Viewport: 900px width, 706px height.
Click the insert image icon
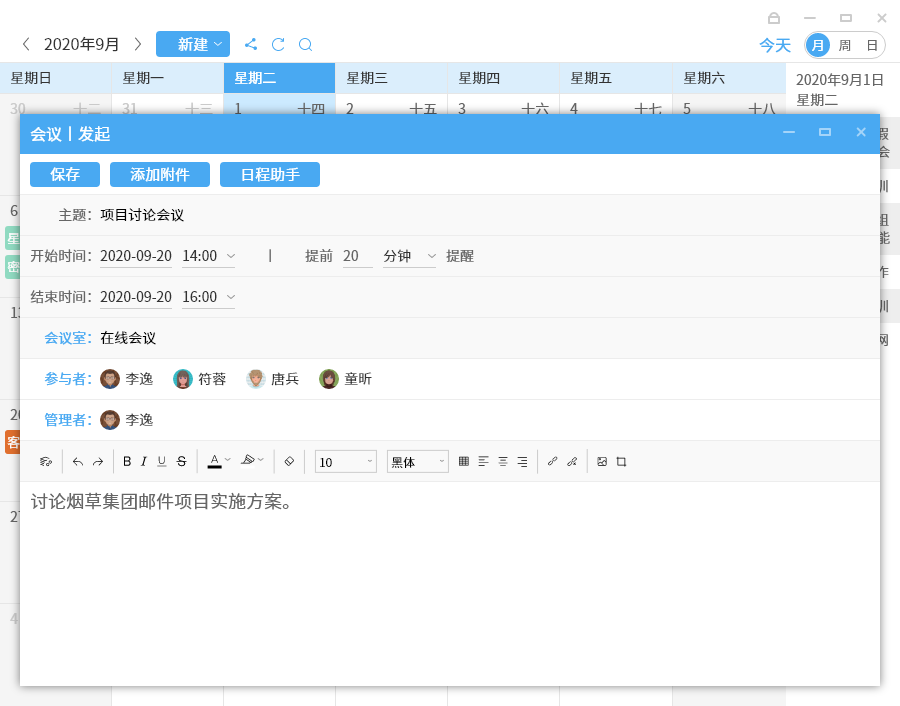pyautogui.click(x=602, y=461)
